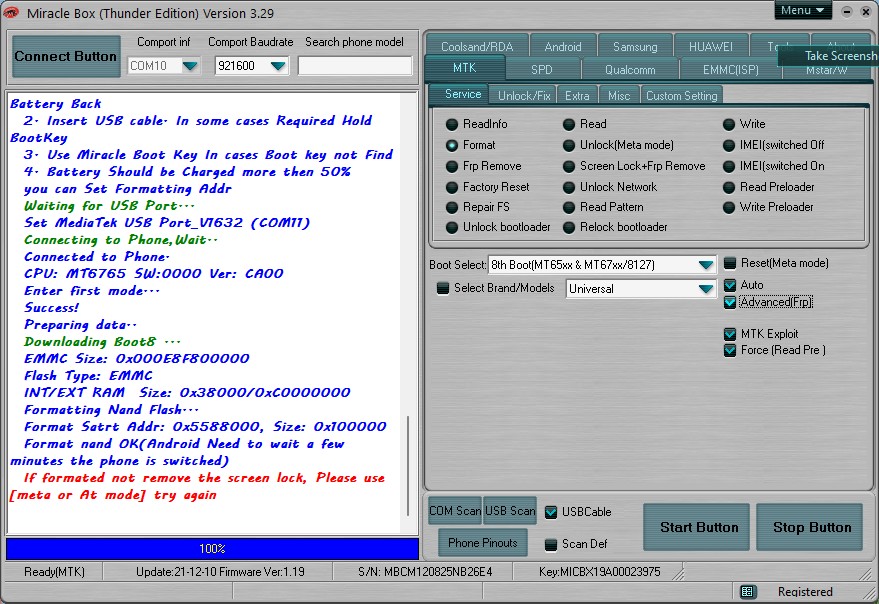
Task: Toggle the Auto checkbox
Action: pos(730,285)
